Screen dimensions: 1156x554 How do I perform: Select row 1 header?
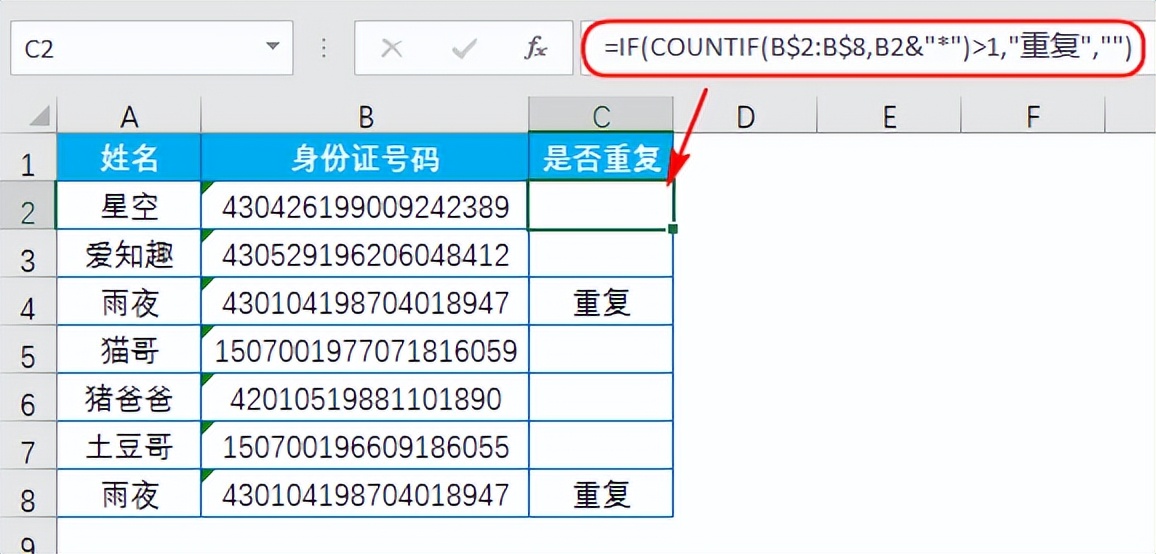[x=28, y=157]
